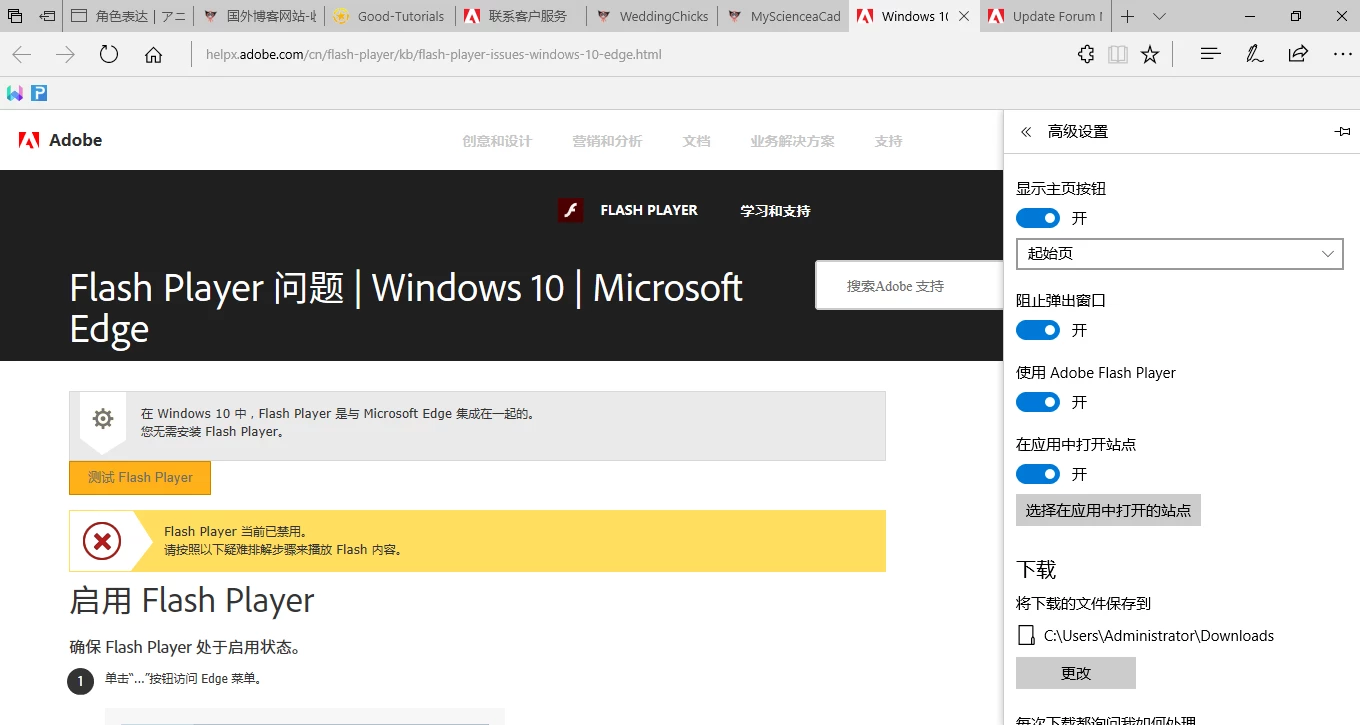
Task: Click the first bookmark icon in the favorites bar
Action: point(15,93)
